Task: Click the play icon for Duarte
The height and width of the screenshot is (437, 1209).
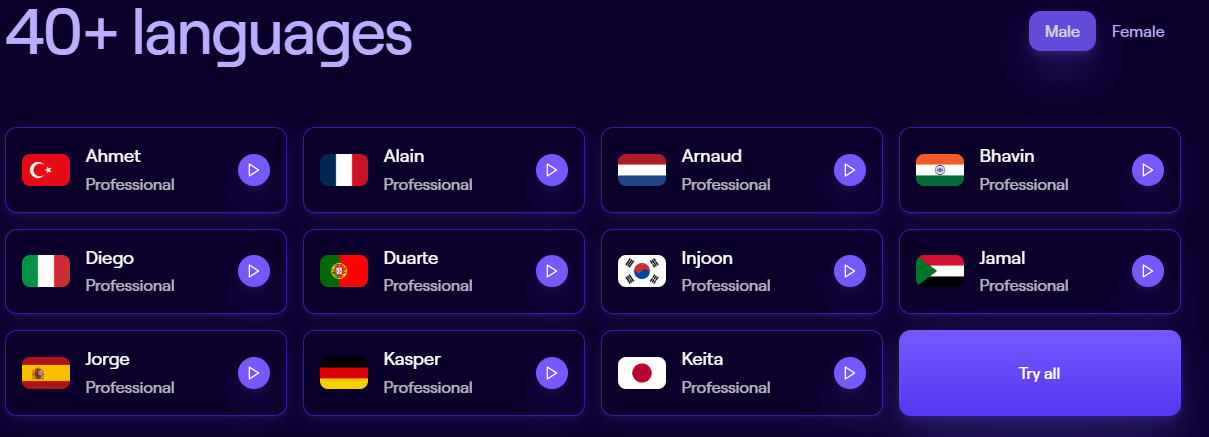Action: click(552, 271)
